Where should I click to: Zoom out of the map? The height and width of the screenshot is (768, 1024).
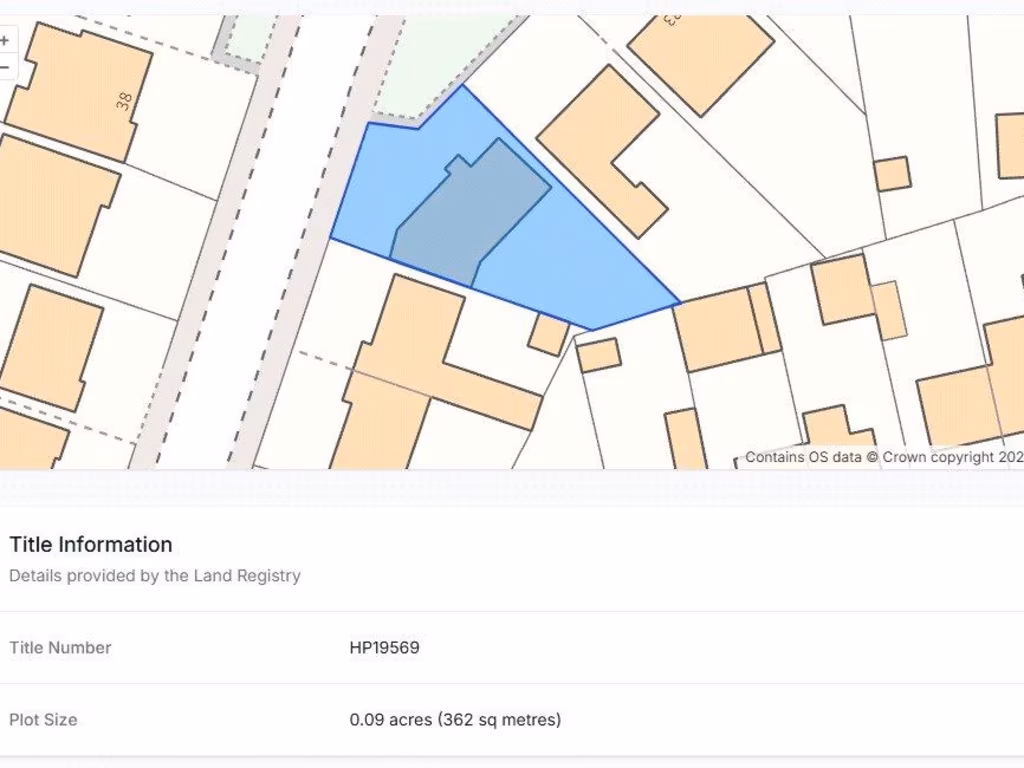coord(5,68)
